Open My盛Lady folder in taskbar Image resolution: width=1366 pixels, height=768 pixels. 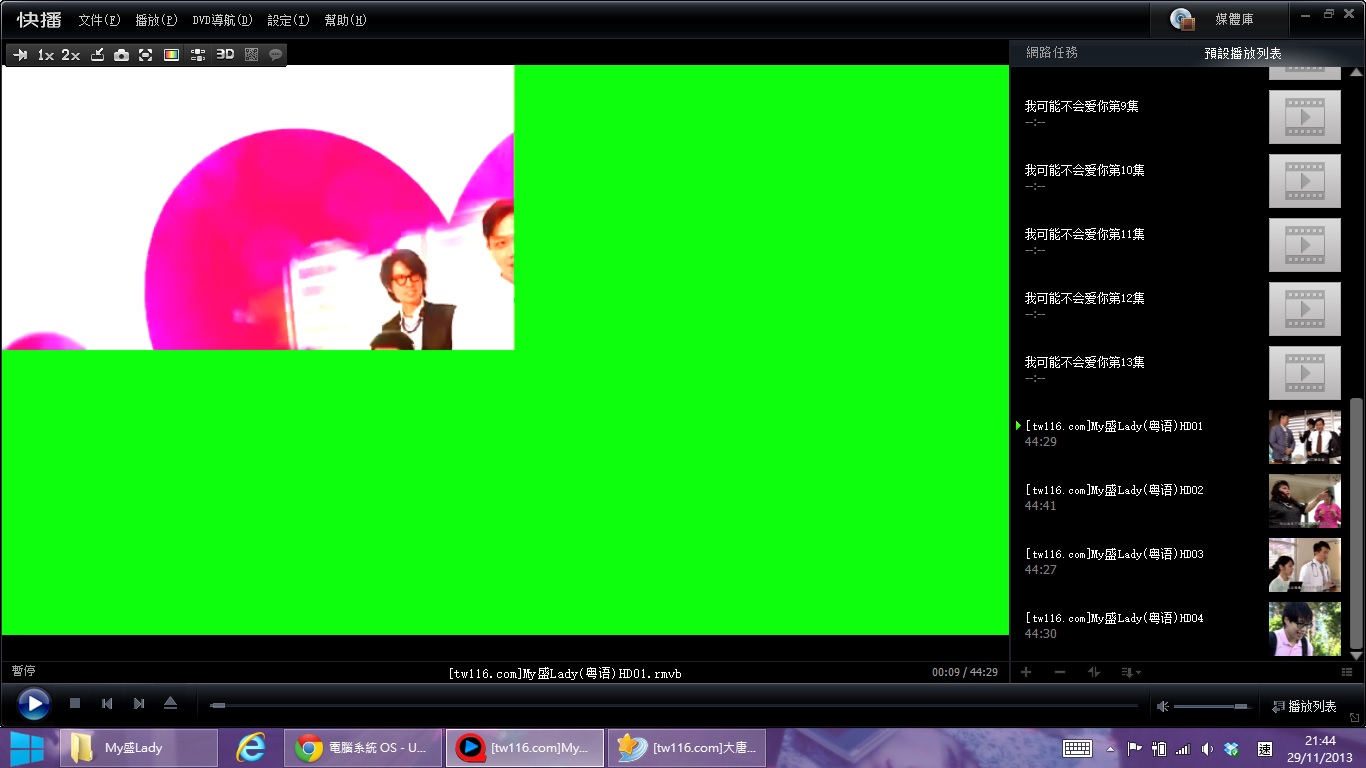[x=139, y=748]
